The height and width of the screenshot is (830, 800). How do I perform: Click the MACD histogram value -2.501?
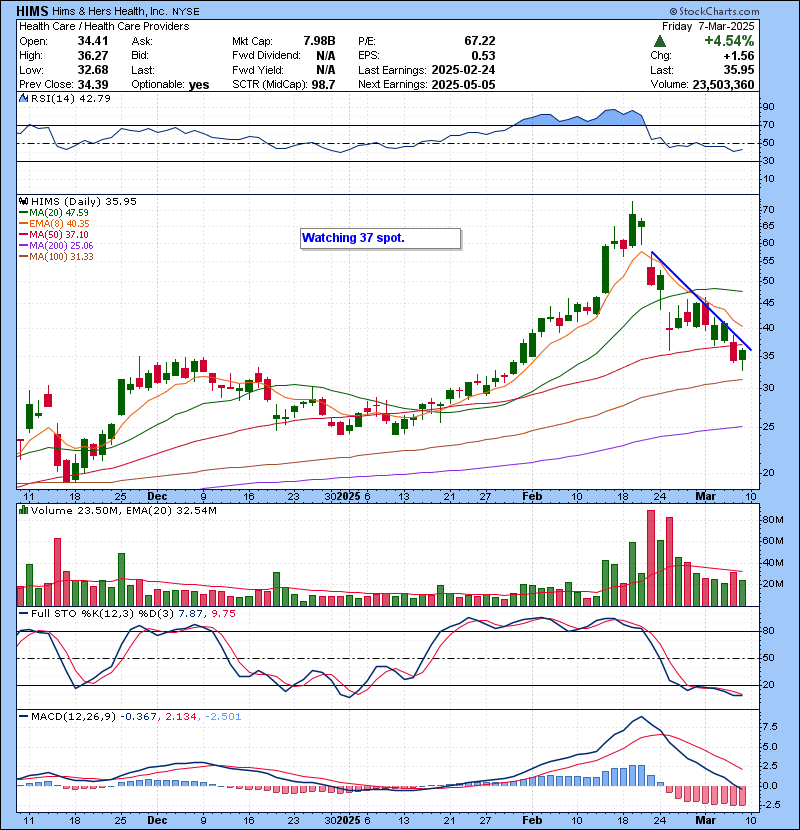coord(223,716)
